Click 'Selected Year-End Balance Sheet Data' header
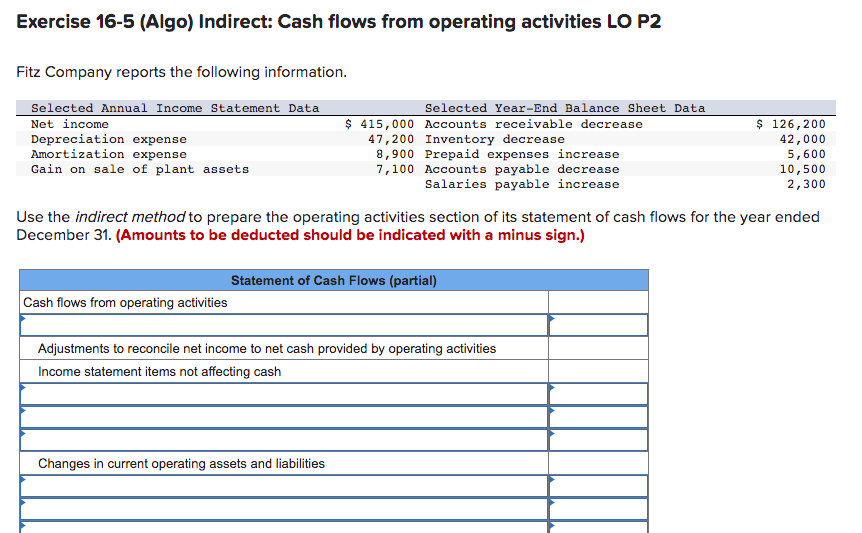 coord(565,108)
